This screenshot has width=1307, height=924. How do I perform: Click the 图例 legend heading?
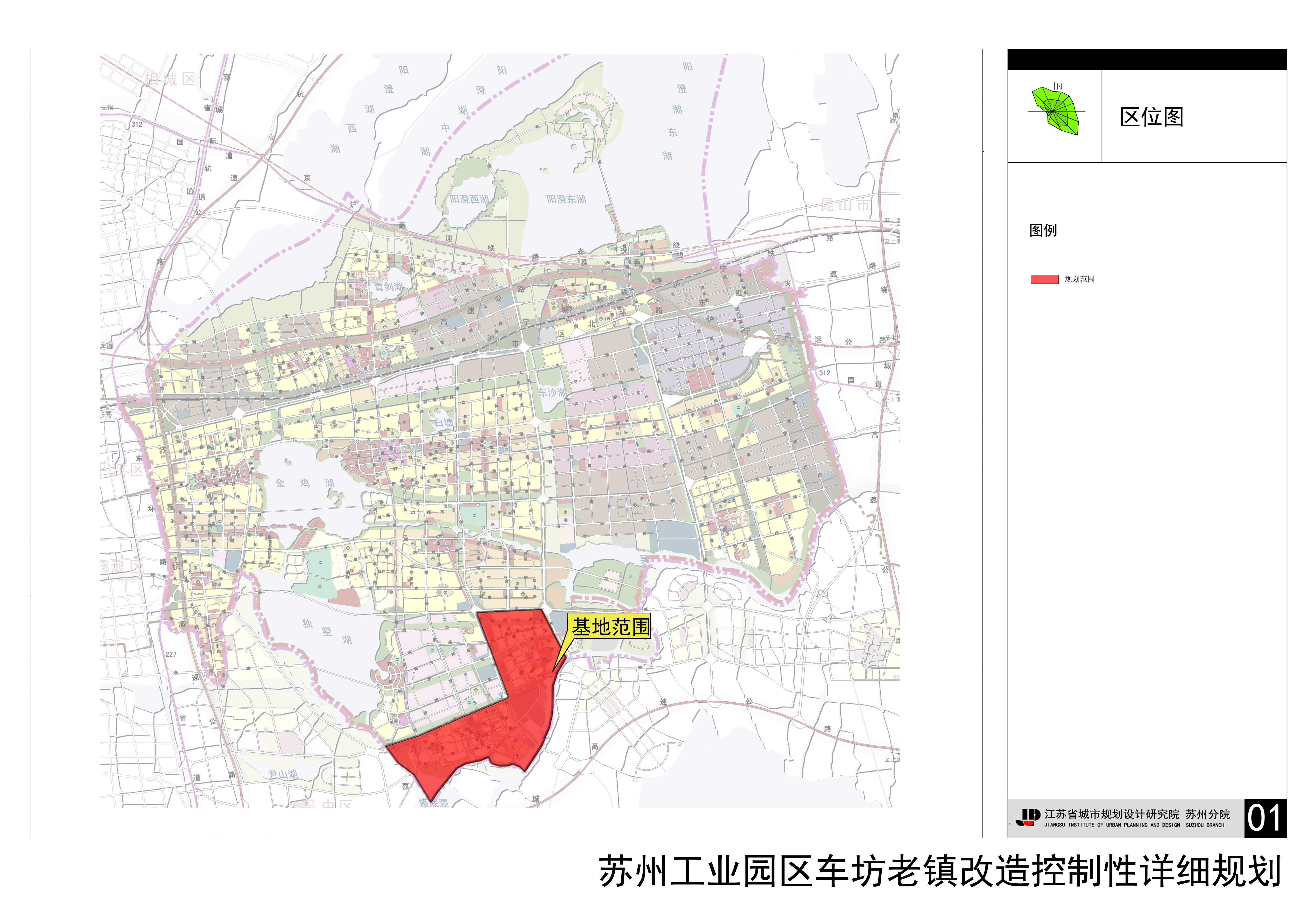point(1043,230)
